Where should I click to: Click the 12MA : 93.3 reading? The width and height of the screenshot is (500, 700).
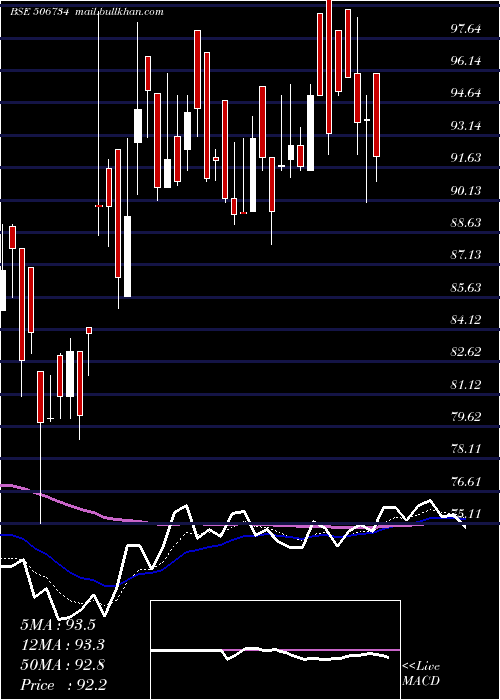tap(62, 645)
